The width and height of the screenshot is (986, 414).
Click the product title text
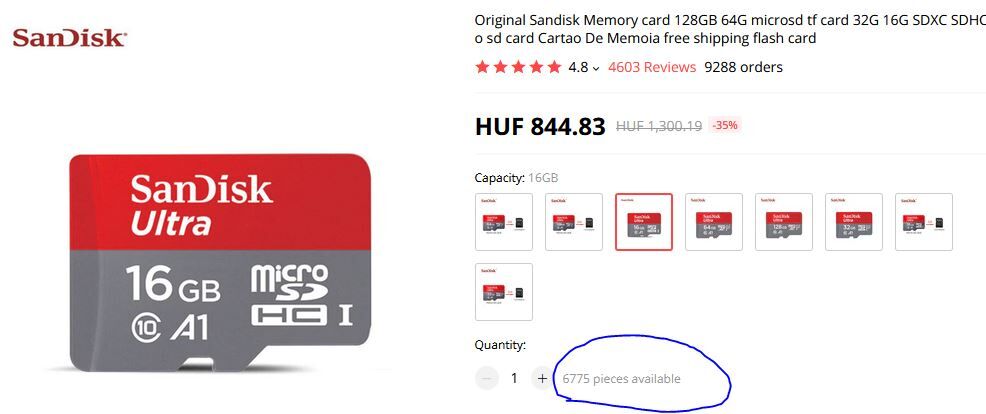coord(730,29)
